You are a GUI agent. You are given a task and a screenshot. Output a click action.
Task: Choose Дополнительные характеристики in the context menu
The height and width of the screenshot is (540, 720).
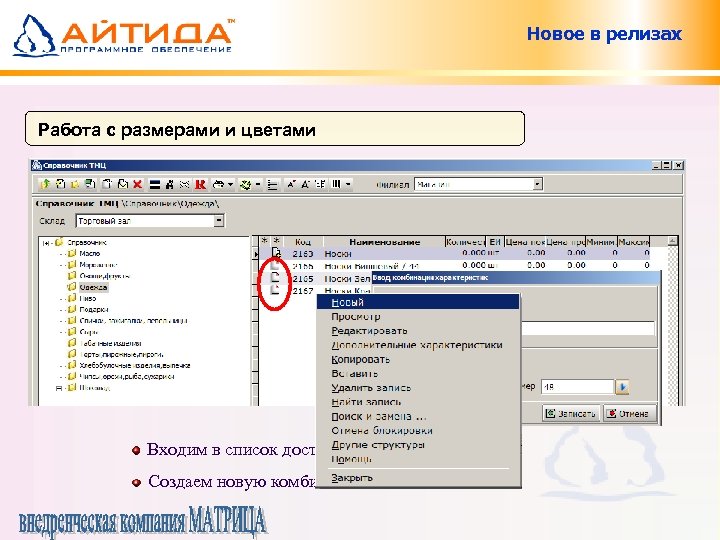point(417,345)
